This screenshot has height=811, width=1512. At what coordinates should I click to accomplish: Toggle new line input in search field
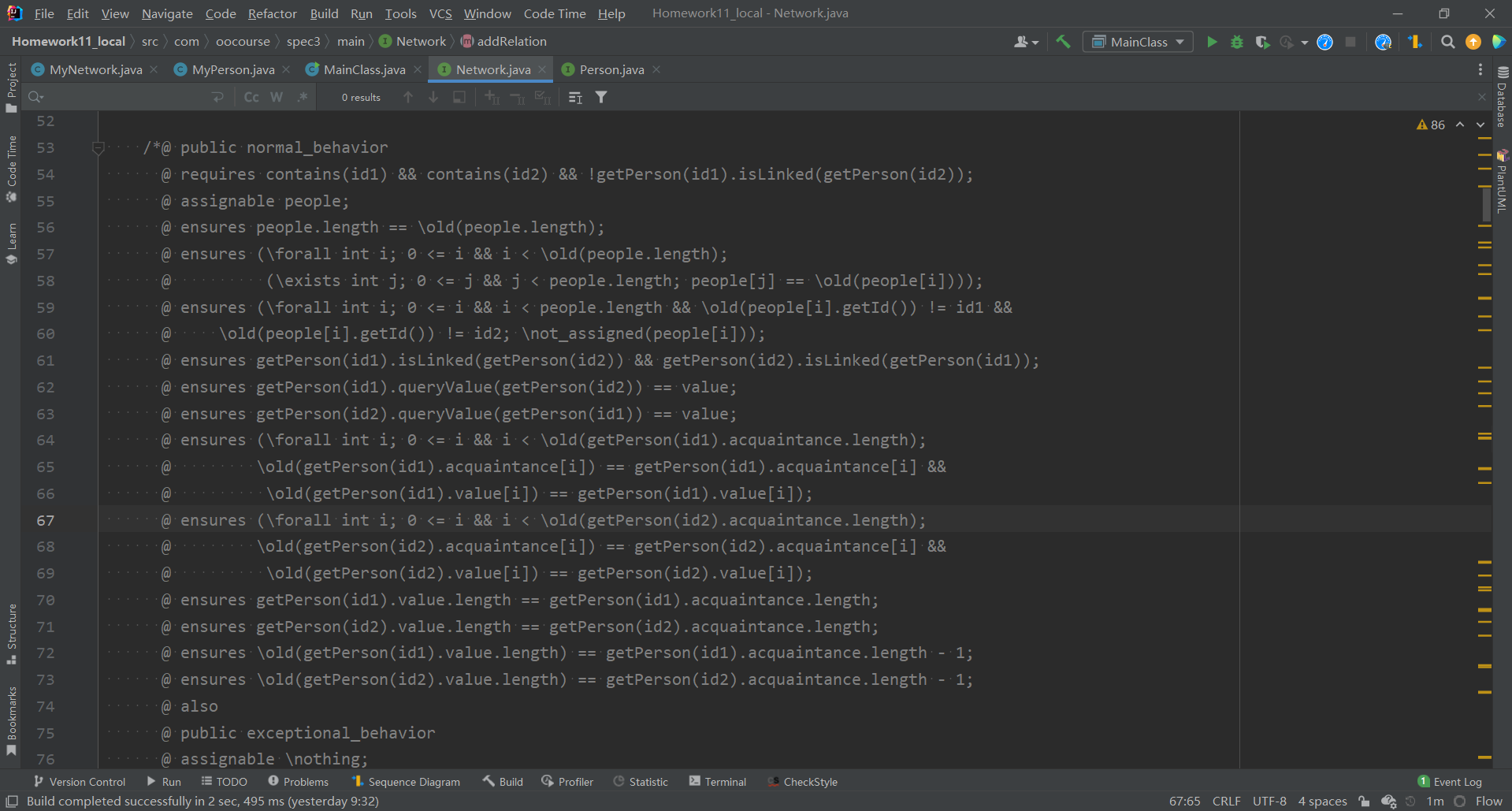click(x=218, y=97)
